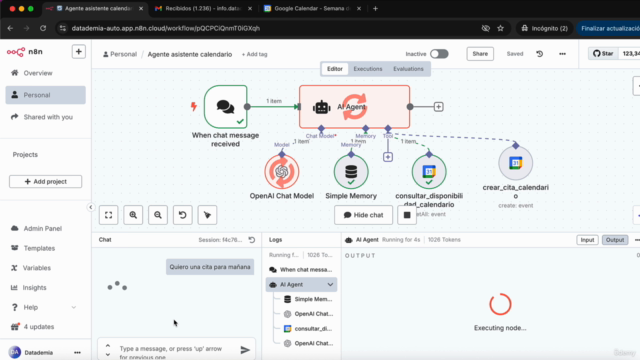This screenshot has height=360, width=640.
Task: Open Variables page
Action: coord(37,268)
